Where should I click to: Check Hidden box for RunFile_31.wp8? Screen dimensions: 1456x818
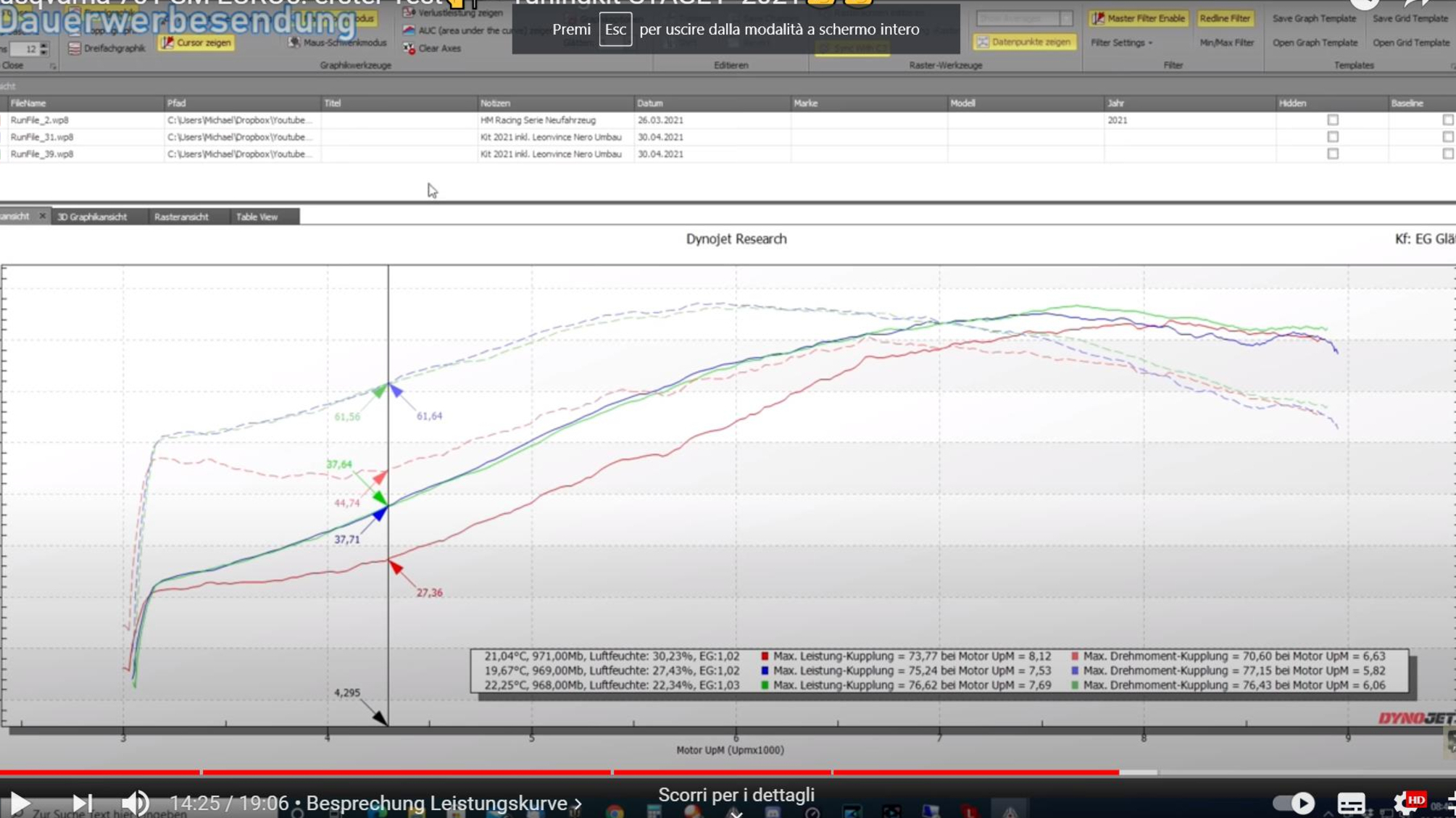coord(1332,137)
